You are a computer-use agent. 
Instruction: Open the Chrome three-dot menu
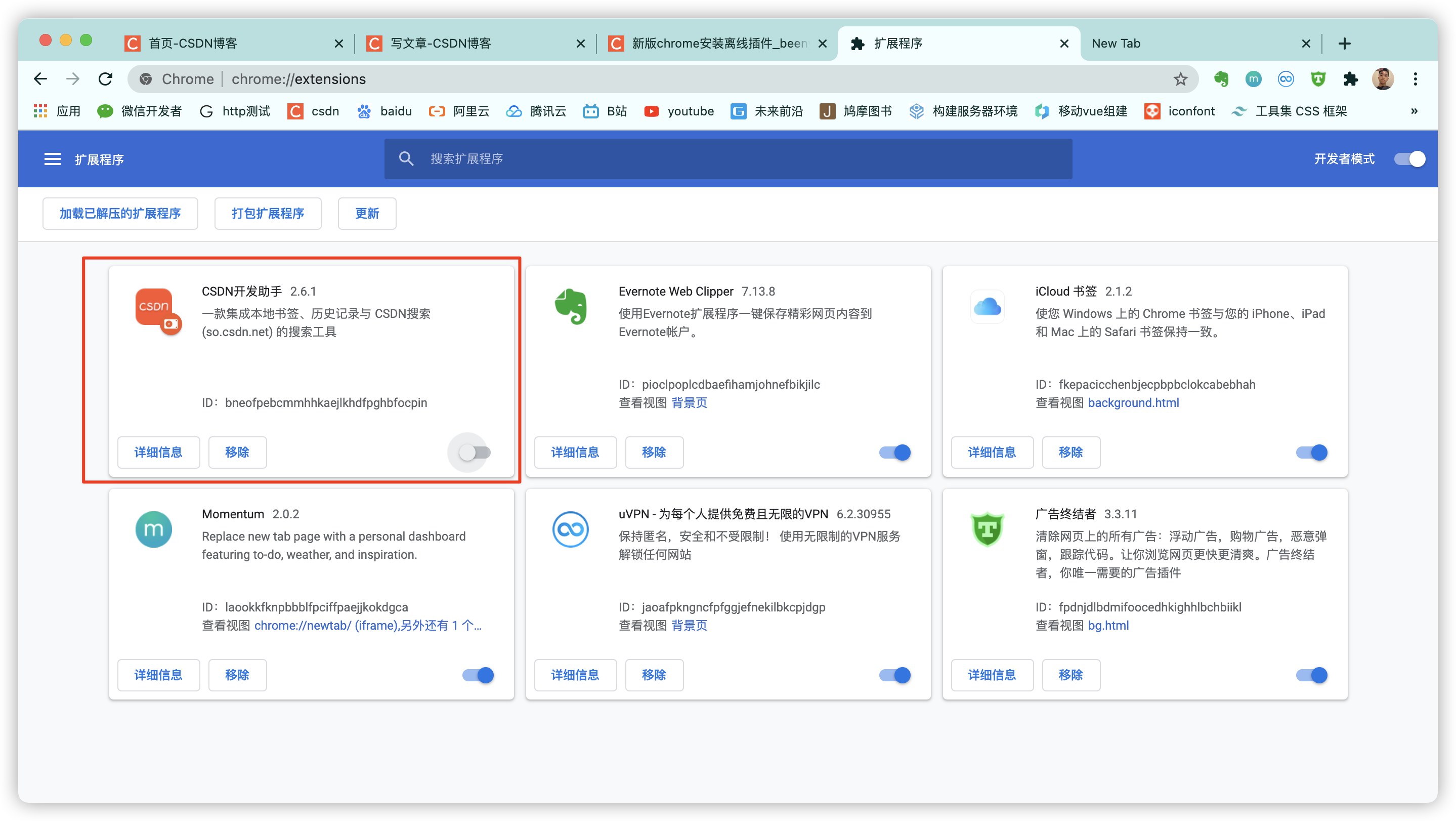1416,79
